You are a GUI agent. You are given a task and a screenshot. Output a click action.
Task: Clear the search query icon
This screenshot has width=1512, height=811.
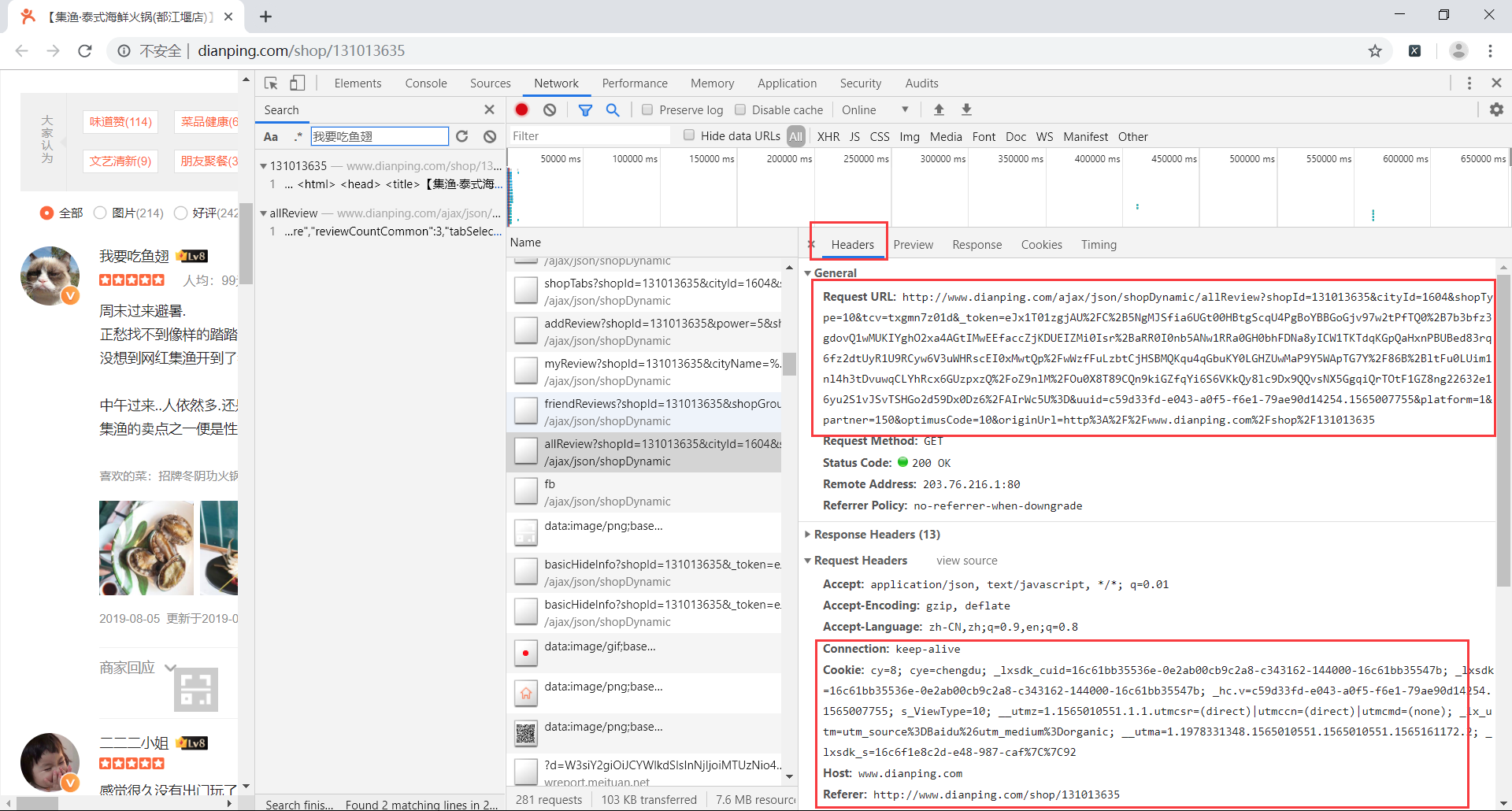coord(490,136)
